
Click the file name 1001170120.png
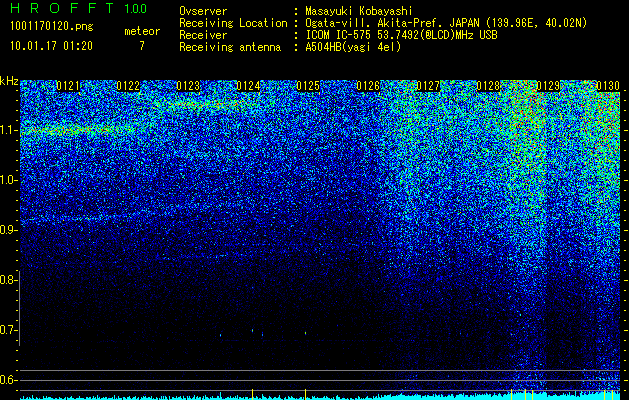click(52, 27)
